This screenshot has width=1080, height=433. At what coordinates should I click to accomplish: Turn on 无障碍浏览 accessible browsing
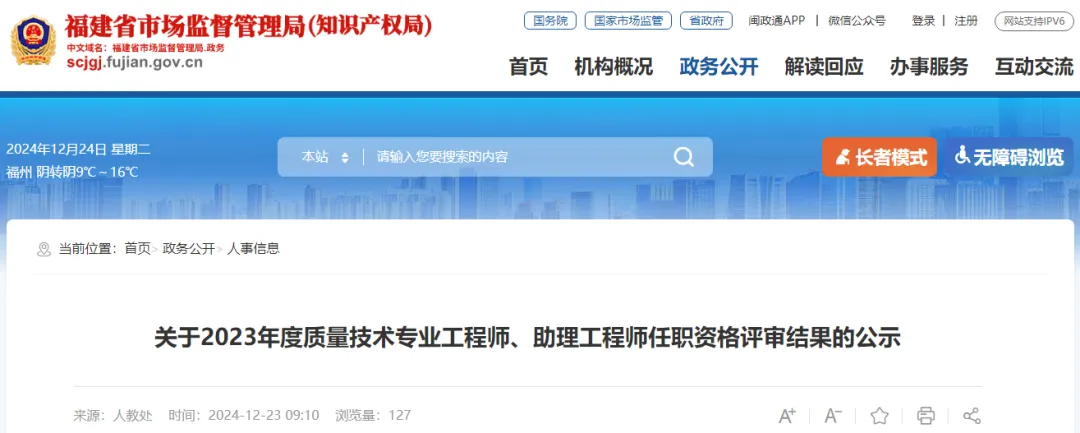[1009, 158]
